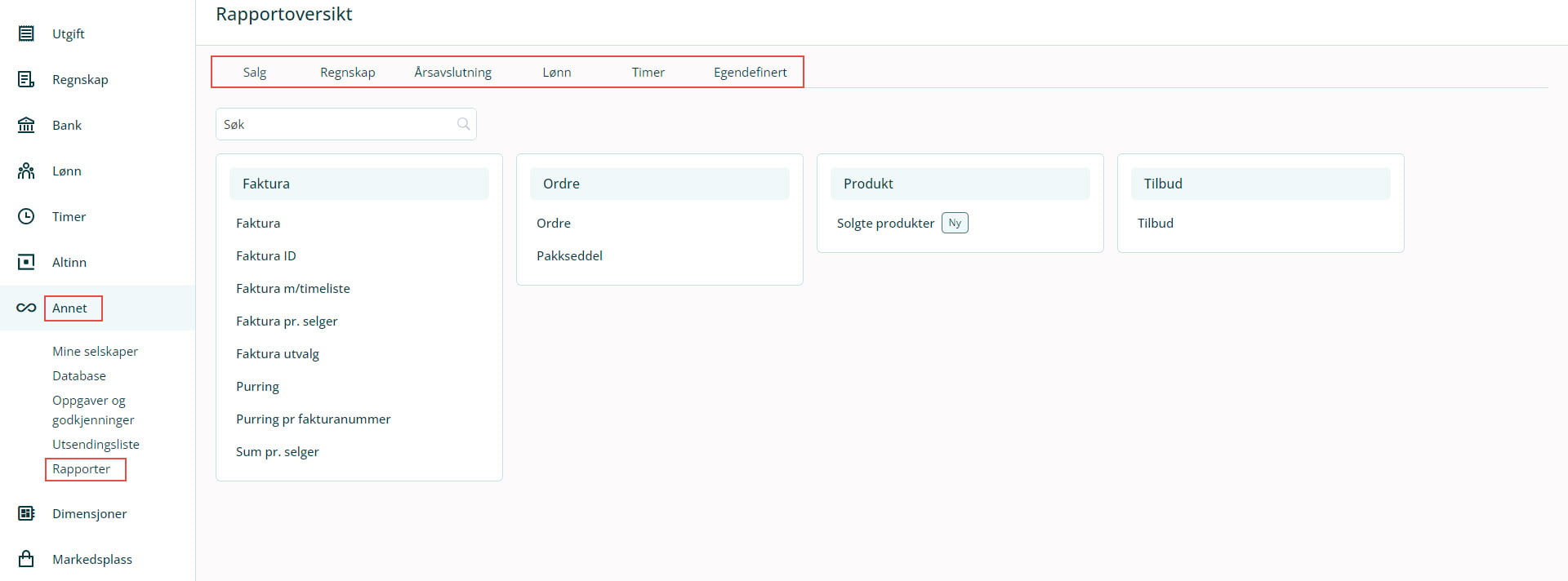Open Bank via its building icon
1568x581 pixels.
coord(26,125)
